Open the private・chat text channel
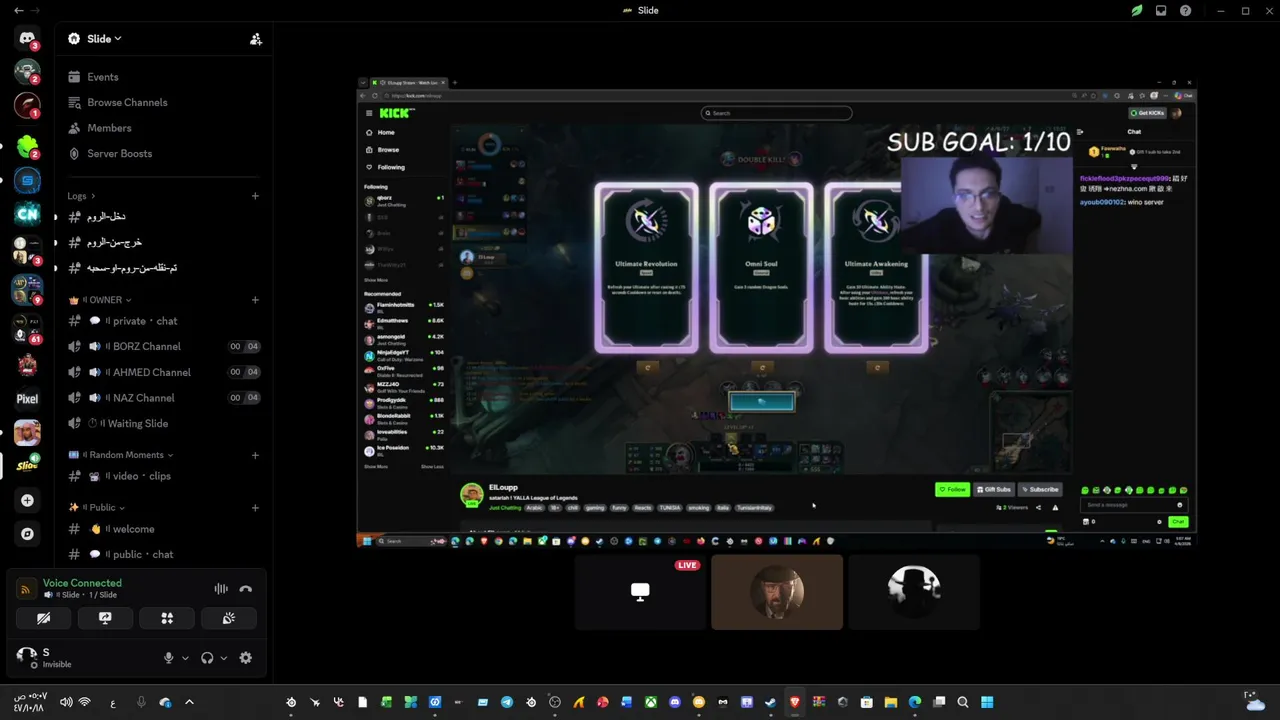This screenshot has width=1280, height=720. click(x=163, y=321)
